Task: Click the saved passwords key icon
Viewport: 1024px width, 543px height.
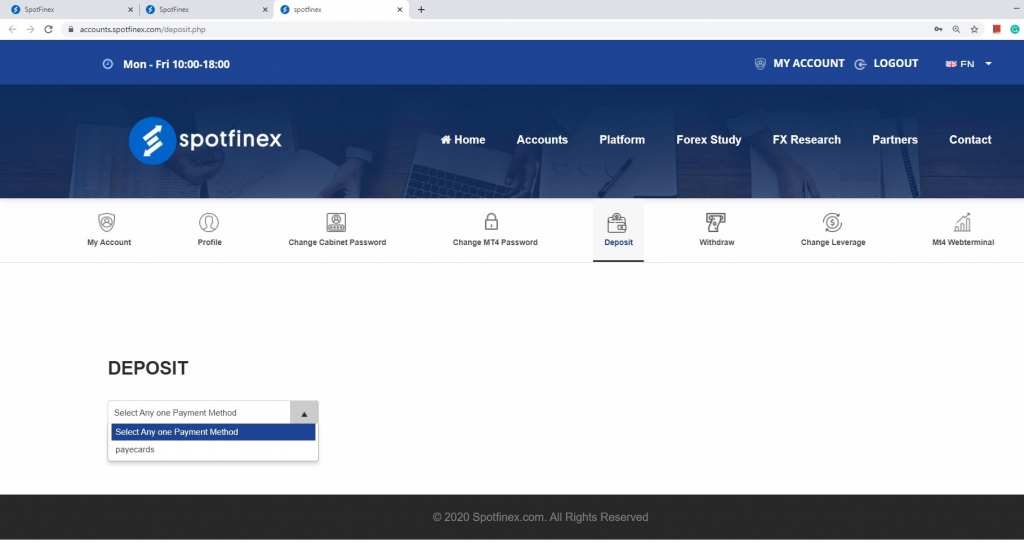Action: pyautogui.click(x=938, y=29)
